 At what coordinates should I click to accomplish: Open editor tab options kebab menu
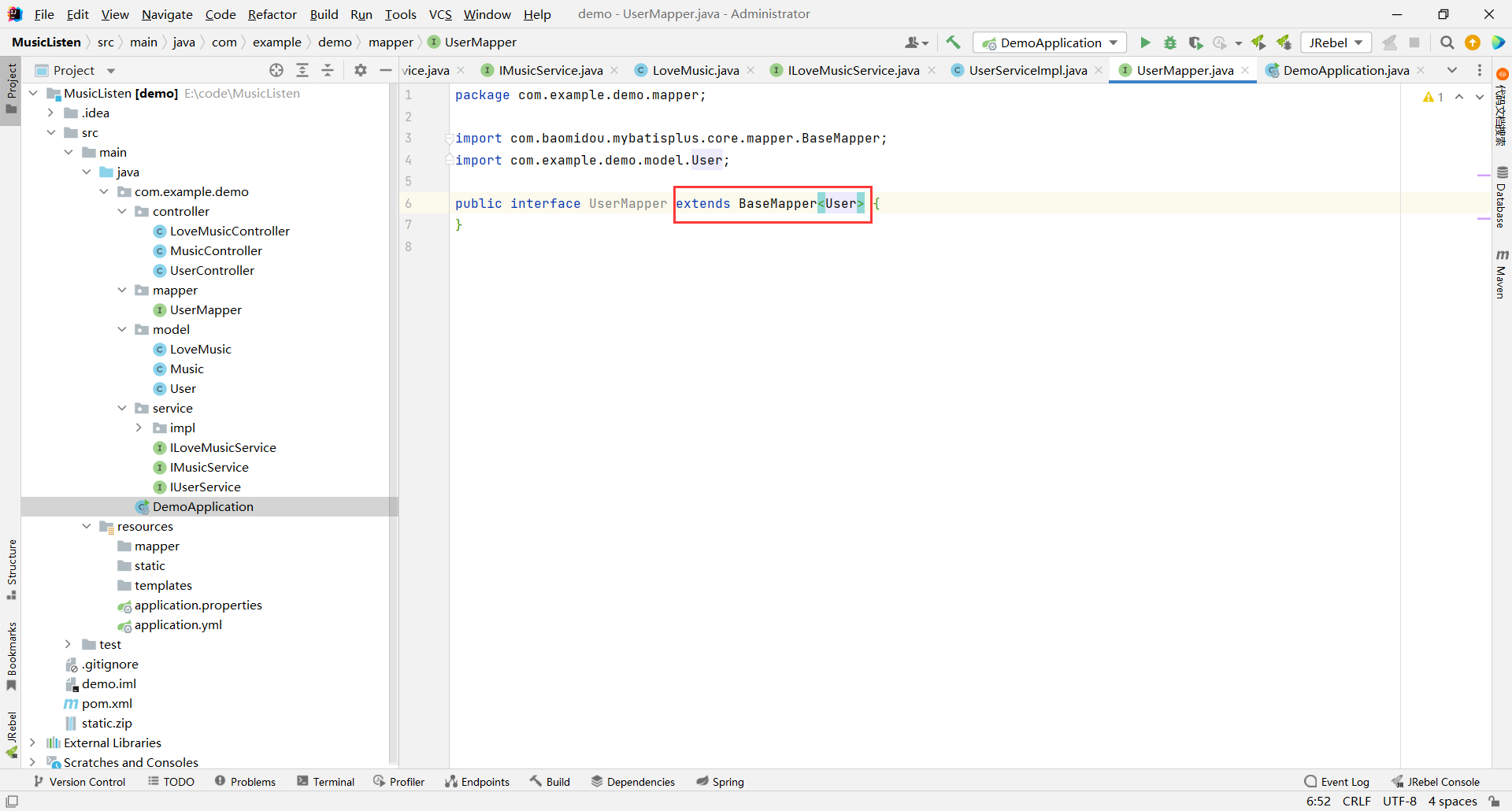[x=1480, y=70]
